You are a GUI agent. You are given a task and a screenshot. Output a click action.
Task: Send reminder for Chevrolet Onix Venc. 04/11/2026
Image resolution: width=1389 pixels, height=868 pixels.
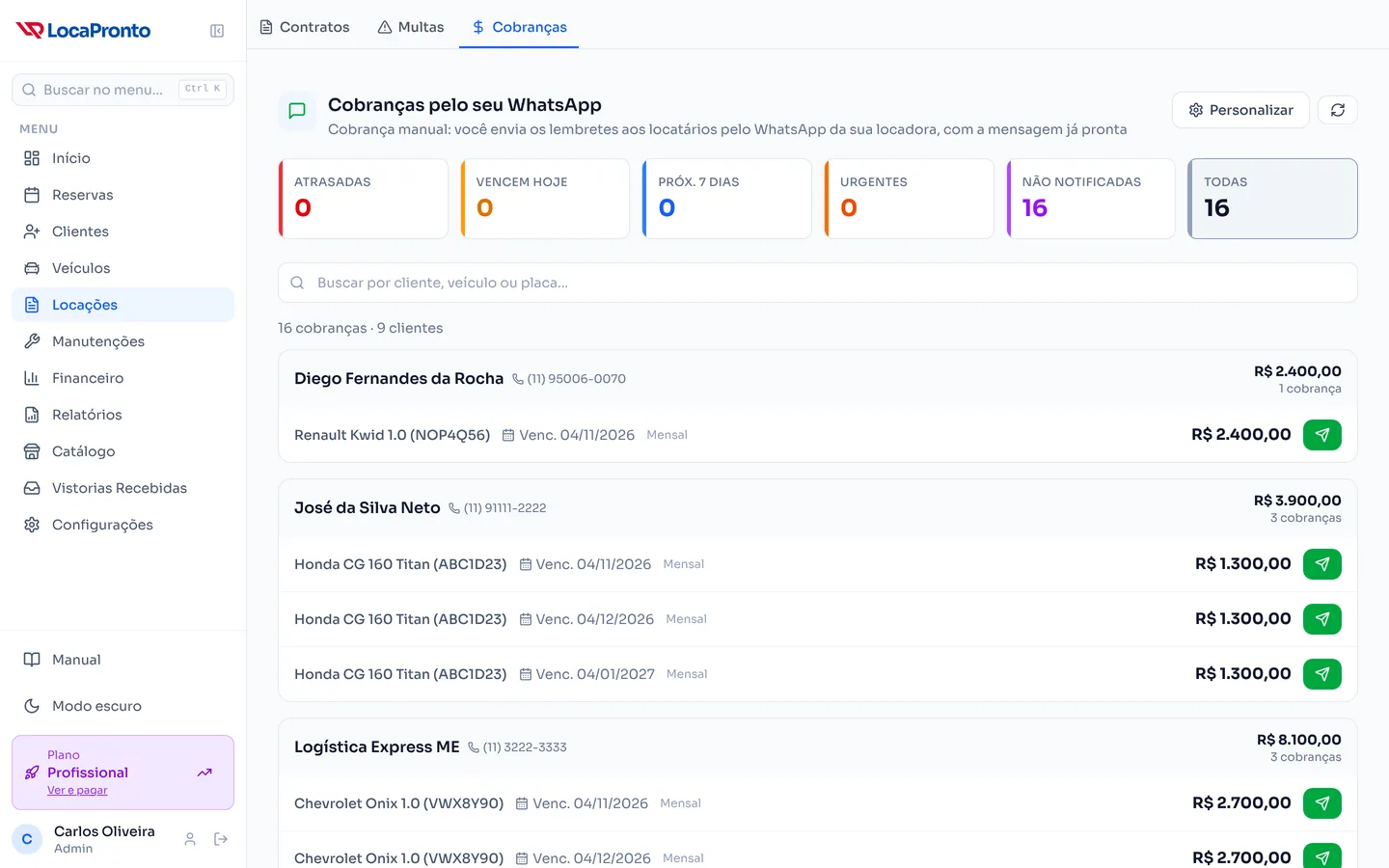1322,803
